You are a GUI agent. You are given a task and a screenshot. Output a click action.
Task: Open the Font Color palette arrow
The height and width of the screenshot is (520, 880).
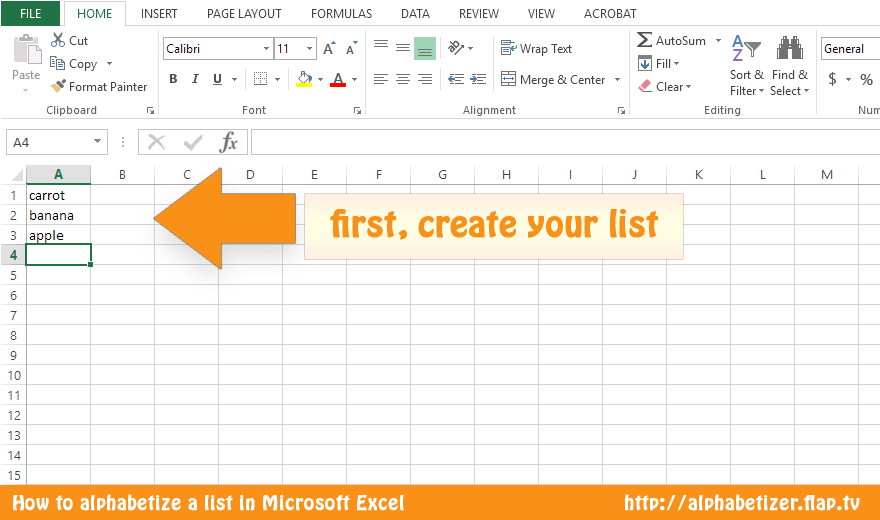tap(355, 80)
